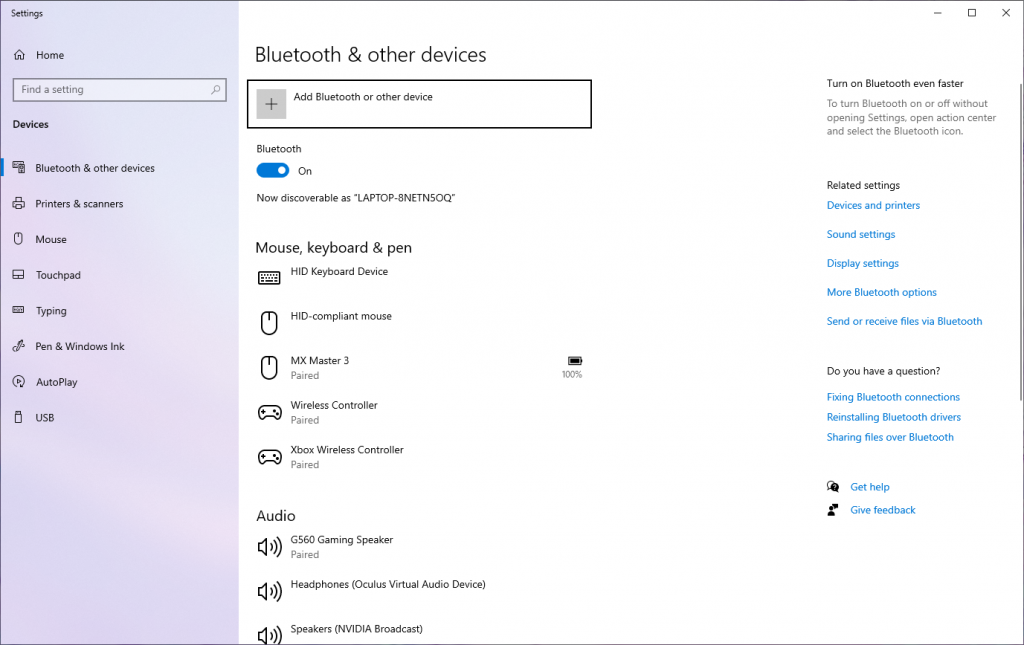The width and height of the screenshot is (1024, 645).
Task: Click the search magnifier icon
Action: (215, 90)
